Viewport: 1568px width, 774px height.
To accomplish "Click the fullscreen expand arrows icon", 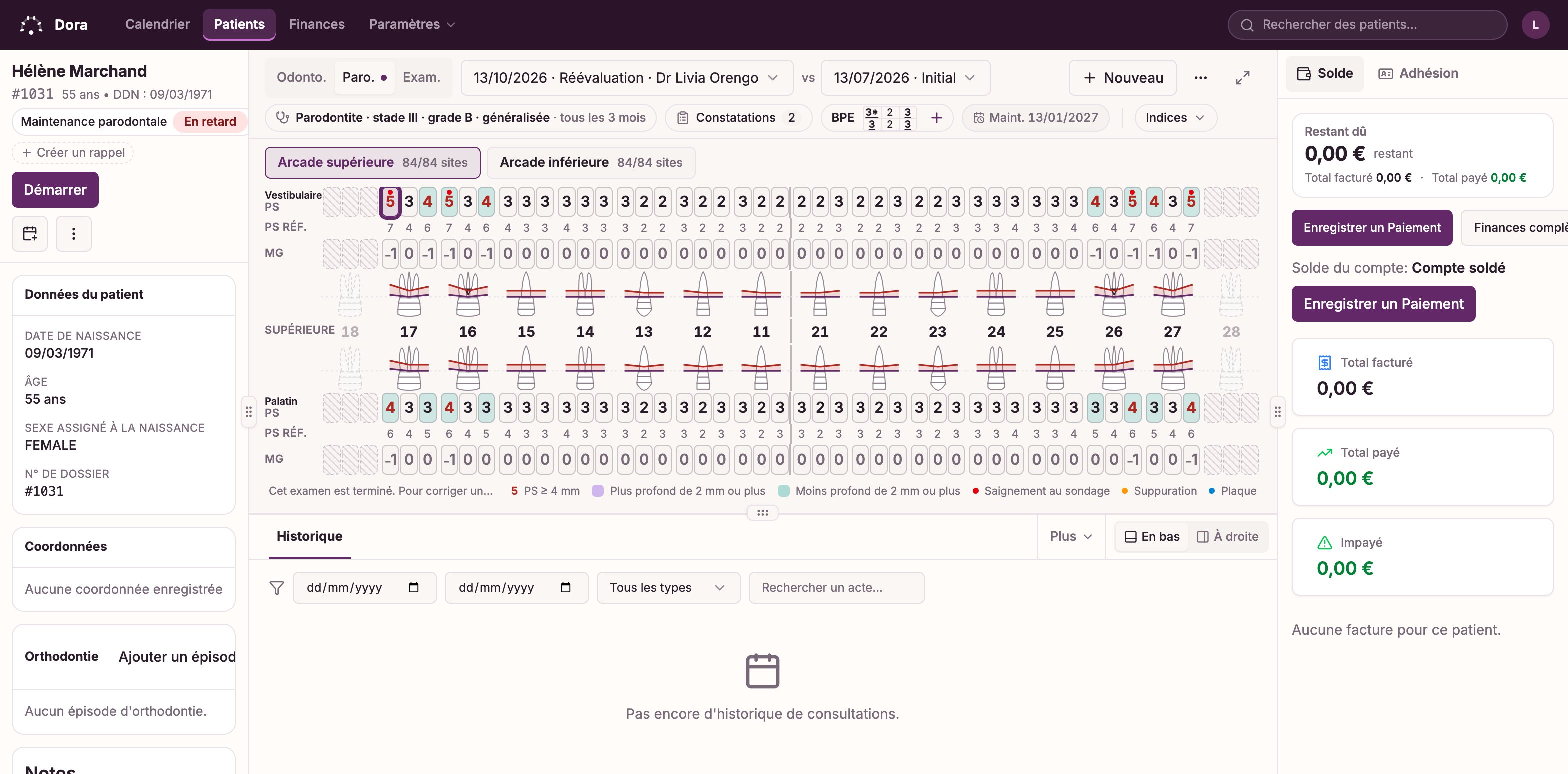I will tap(1242, 78).
